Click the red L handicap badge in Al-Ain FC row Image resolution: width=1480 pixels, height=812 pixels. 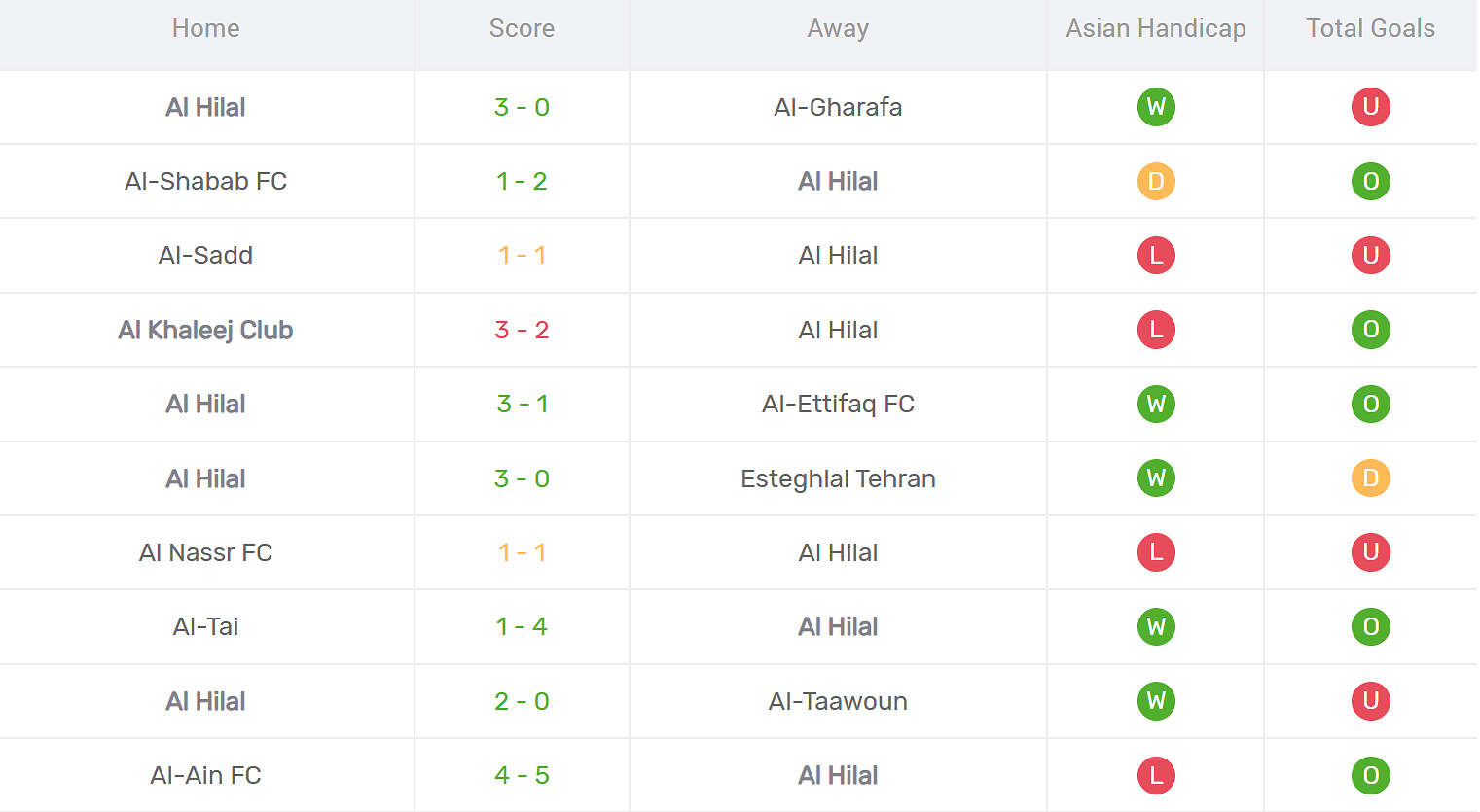tap(1156, 775)
